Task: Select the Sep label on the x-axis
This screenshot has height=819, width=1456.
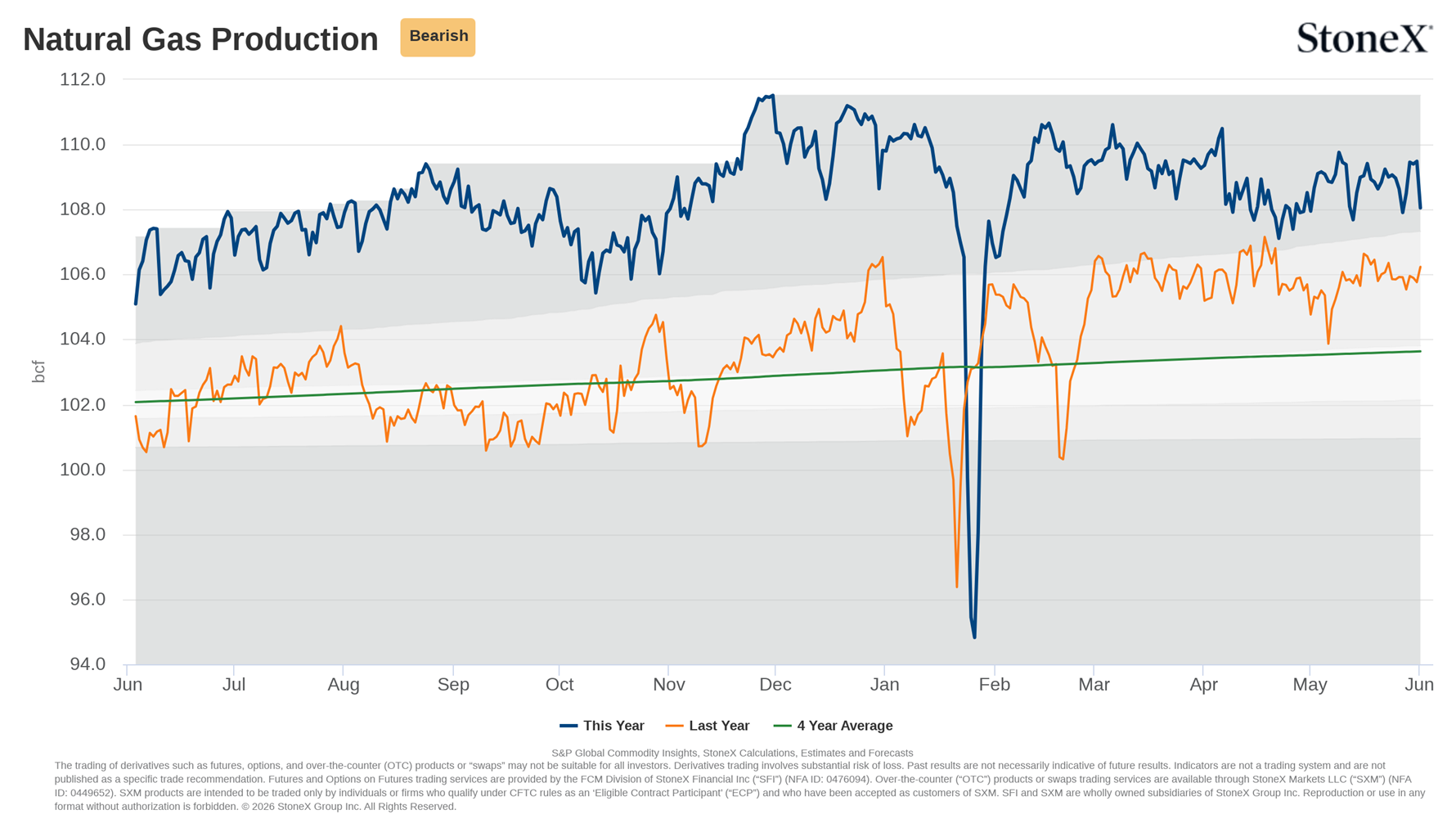Action: point(453,685)
